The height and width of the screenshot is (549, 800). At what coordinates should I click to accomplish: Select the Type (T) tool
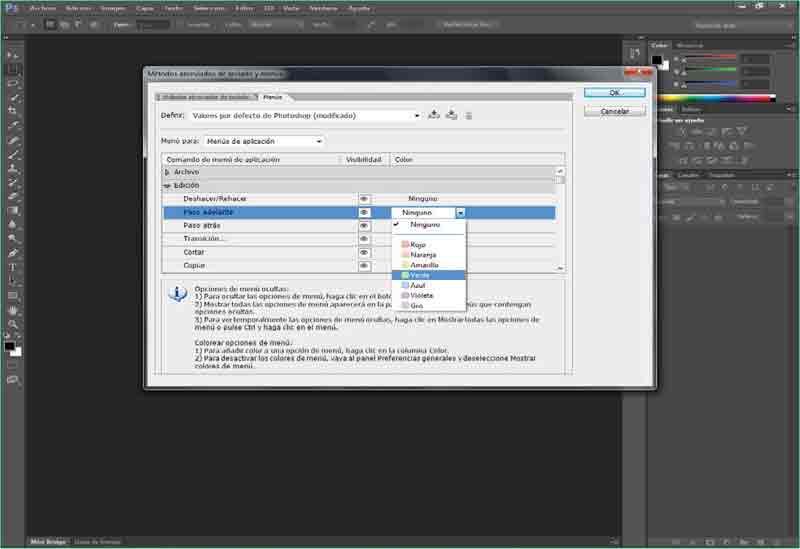tap(14, 268)
